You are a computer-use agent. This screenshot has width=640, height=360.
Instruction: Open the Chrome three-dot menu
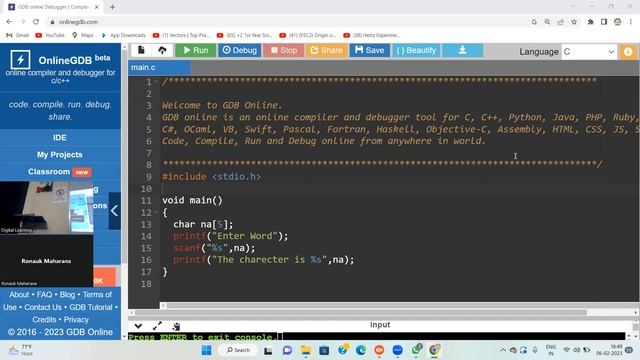pyautogui.click(x=631, y=22)
